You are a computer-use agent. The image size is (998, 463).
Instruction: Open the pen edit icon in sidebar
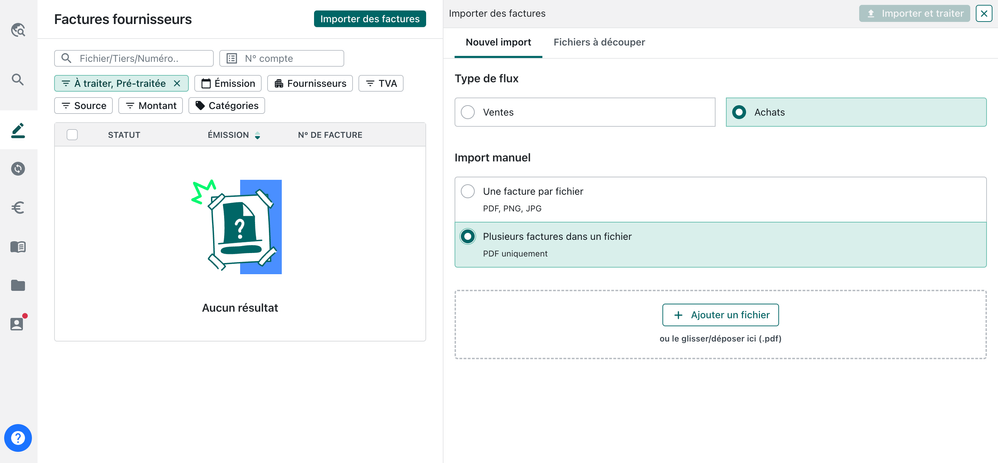(18, 130)
